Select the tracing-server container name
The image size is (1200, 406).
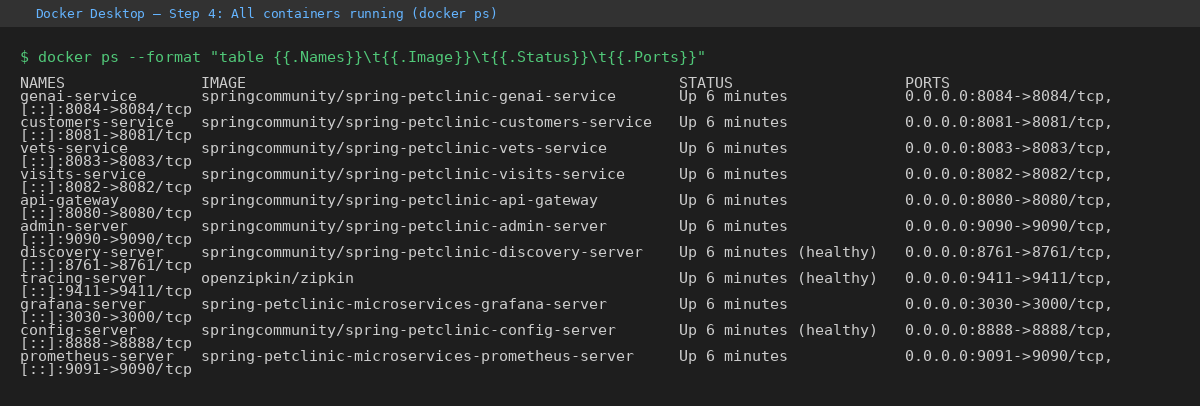click(x=83, y=278)
